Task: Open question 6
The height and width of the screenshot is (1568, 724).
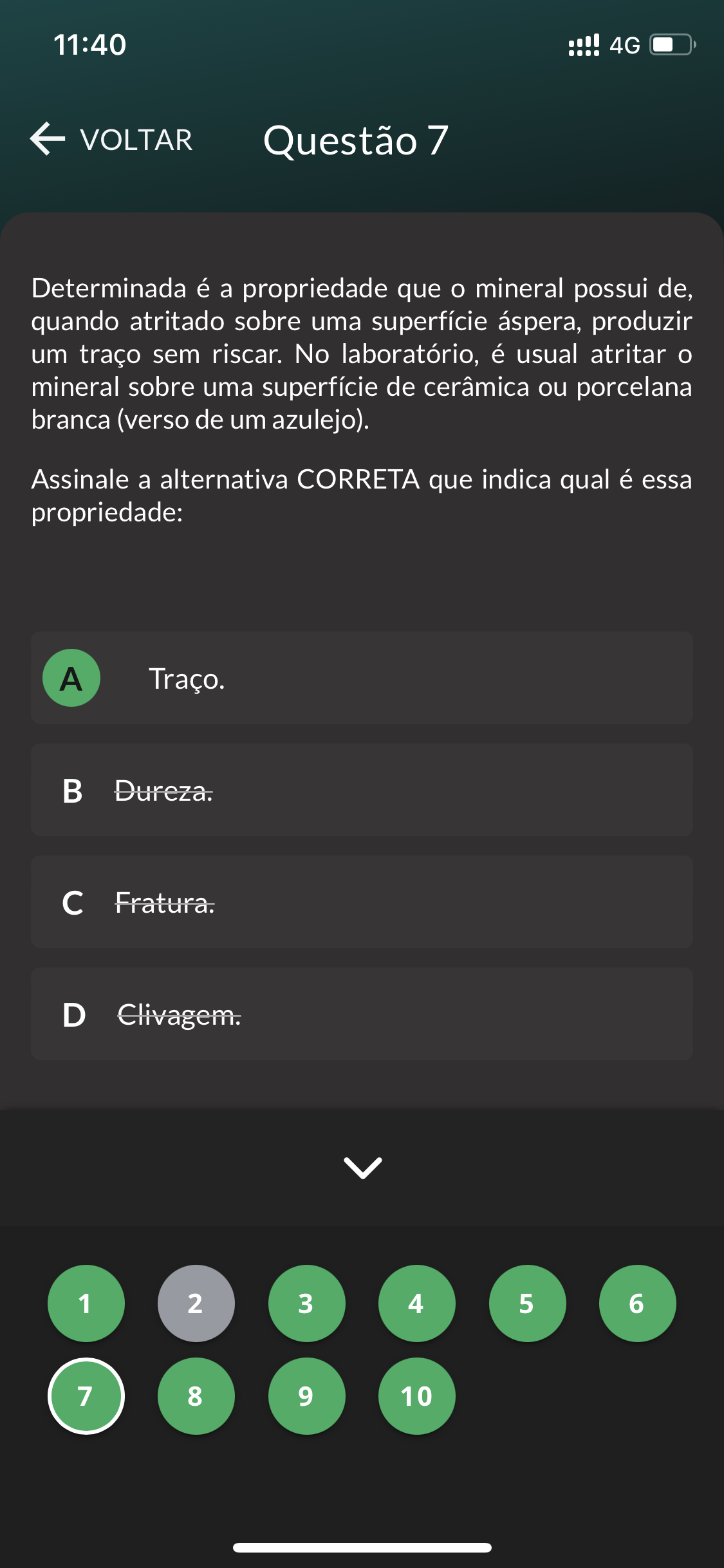Action: 637,1303
